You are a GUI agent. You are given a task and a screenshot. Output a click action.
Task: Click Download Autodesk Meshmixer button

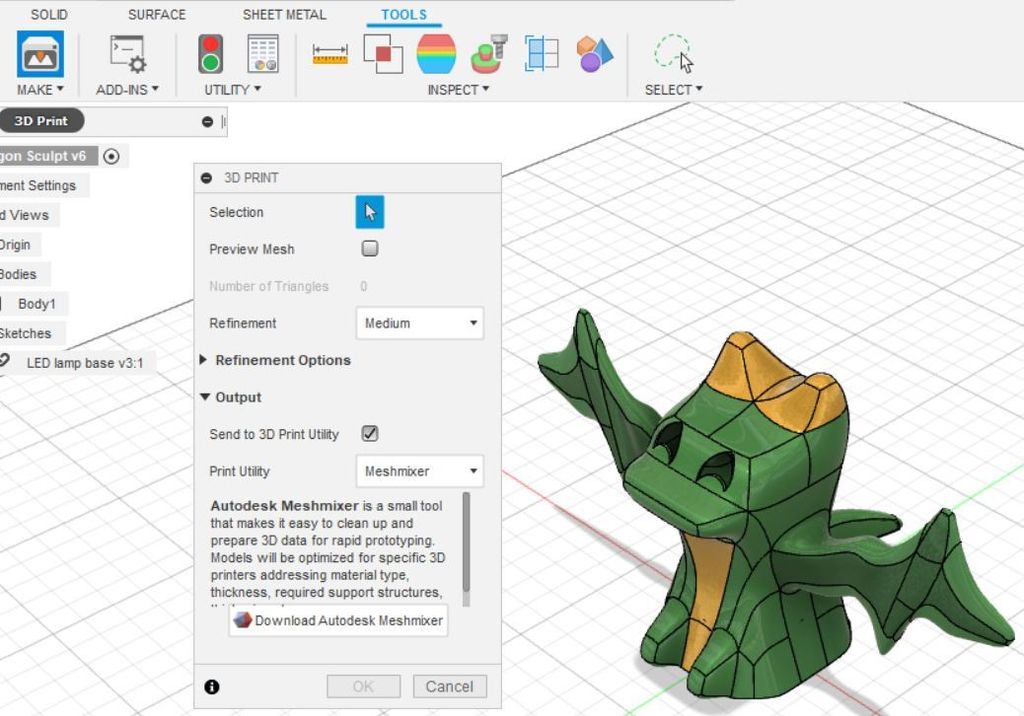(337, 620)
